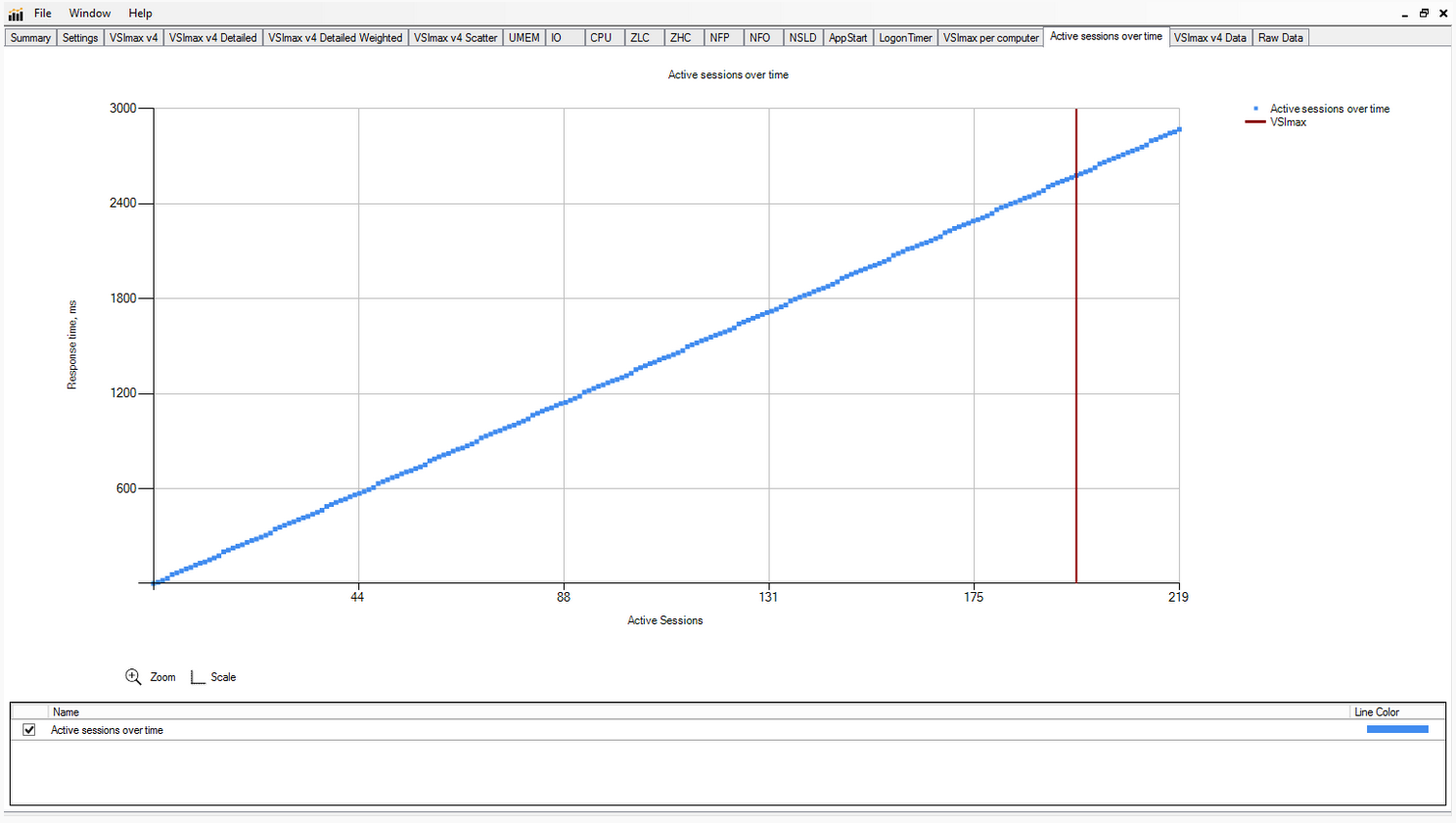Open the File menu
The image size is (1456, 823).
pos(43,14)
